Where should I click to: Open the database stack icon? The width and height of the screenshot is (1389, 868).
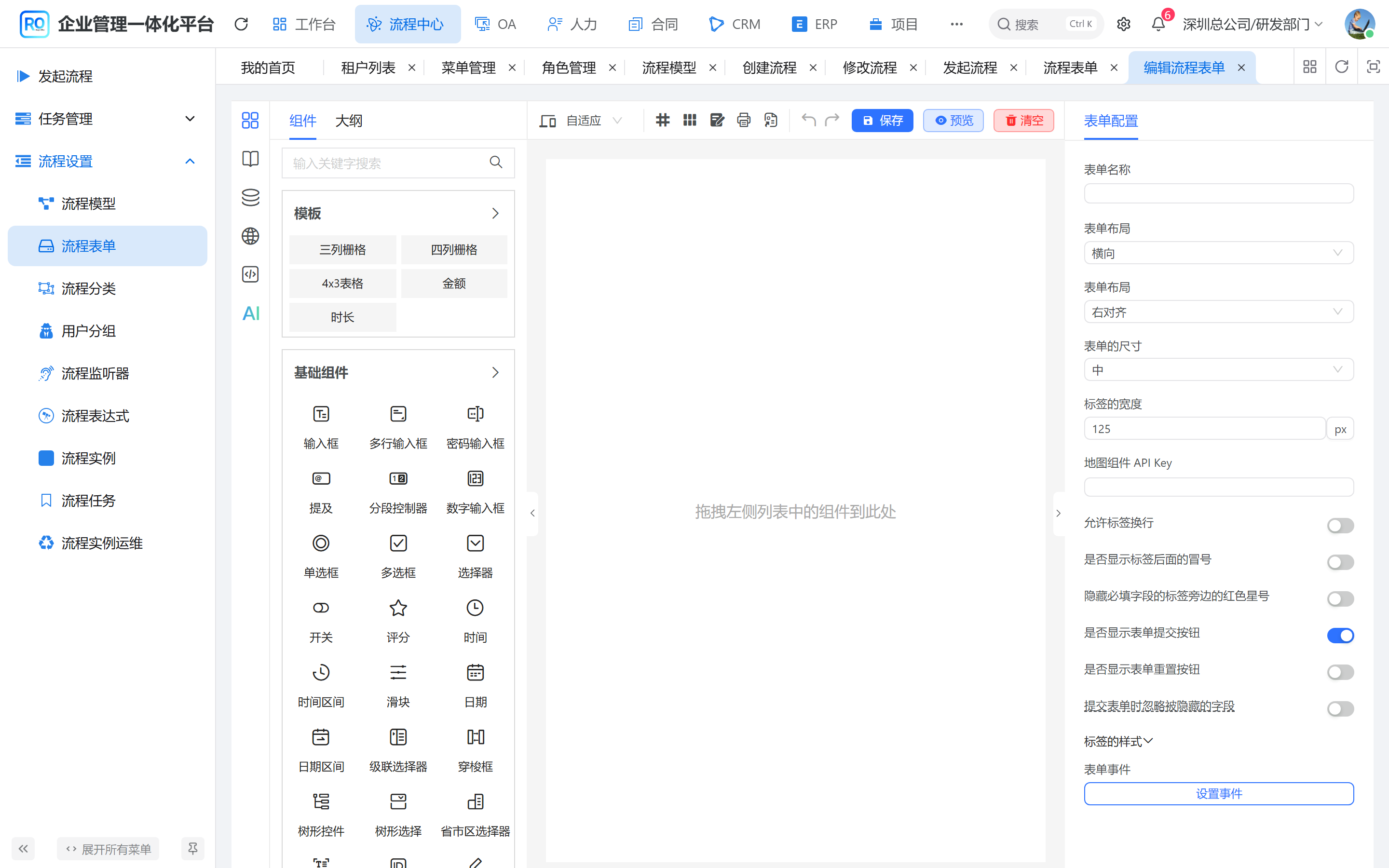coord(251,197)
